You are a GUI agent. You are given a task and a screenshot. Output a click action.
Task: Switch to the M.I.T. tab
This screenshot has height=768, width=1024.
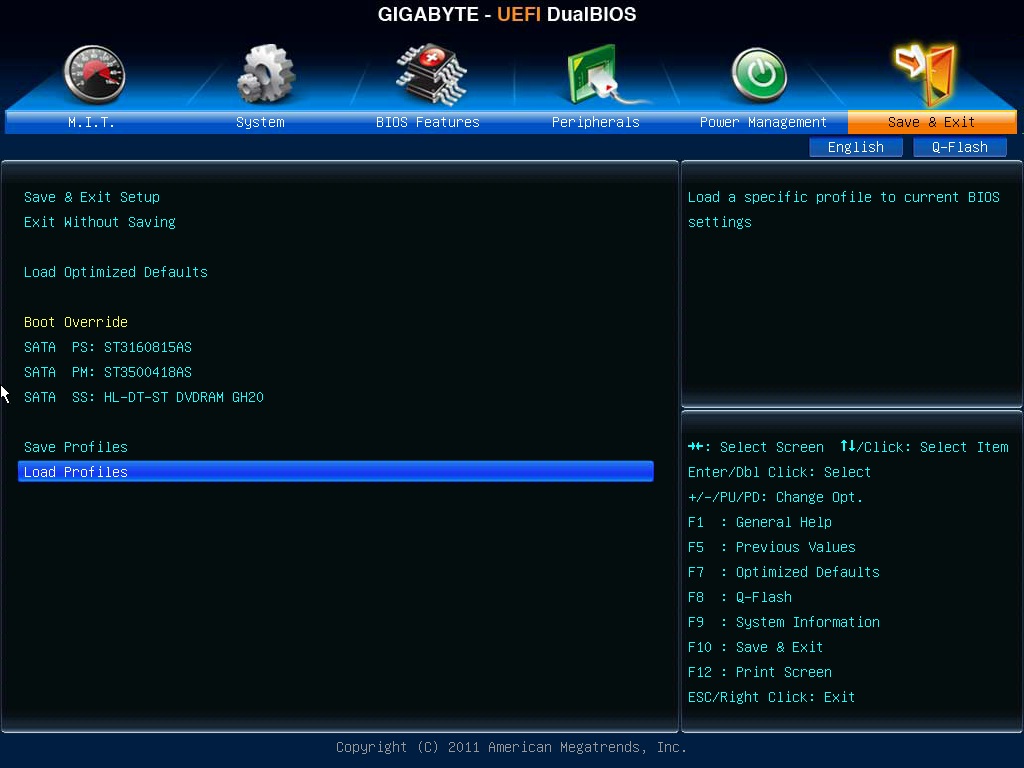tap(91, 122)
